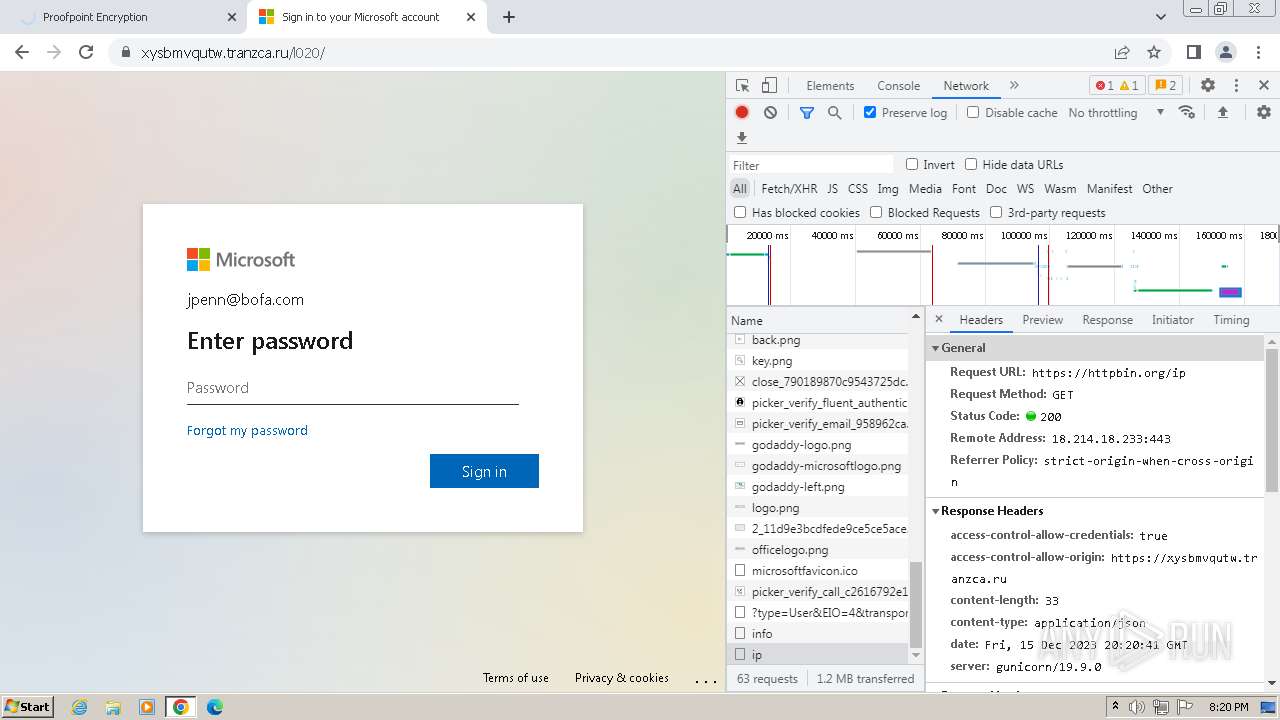1280x720 pixels.
Task: Open the tab search dropdown arrow
Action: (x=1160, y=17)
